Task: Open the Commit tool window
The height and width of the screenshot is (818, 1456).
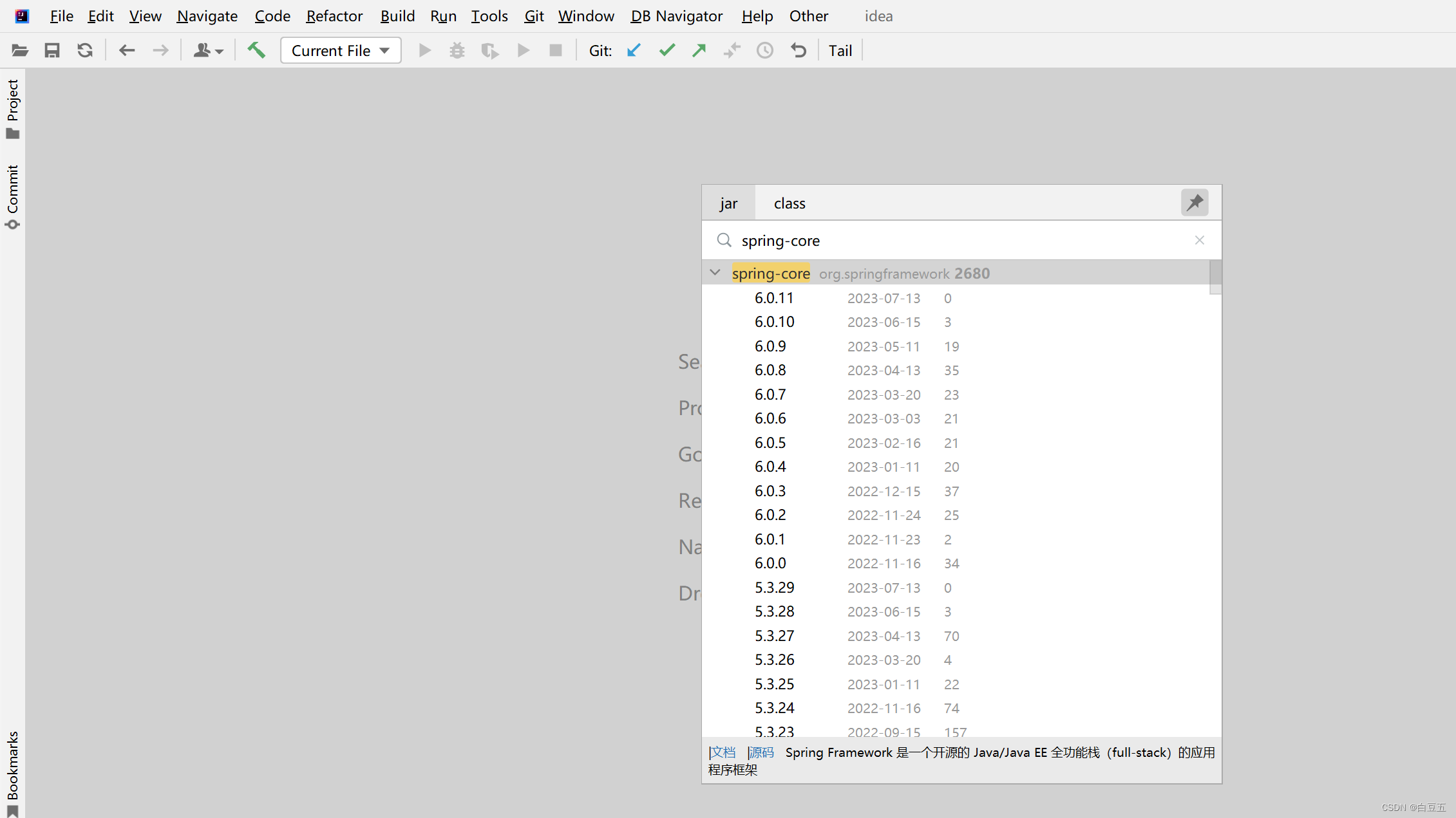Action: [x=13, y=197]
